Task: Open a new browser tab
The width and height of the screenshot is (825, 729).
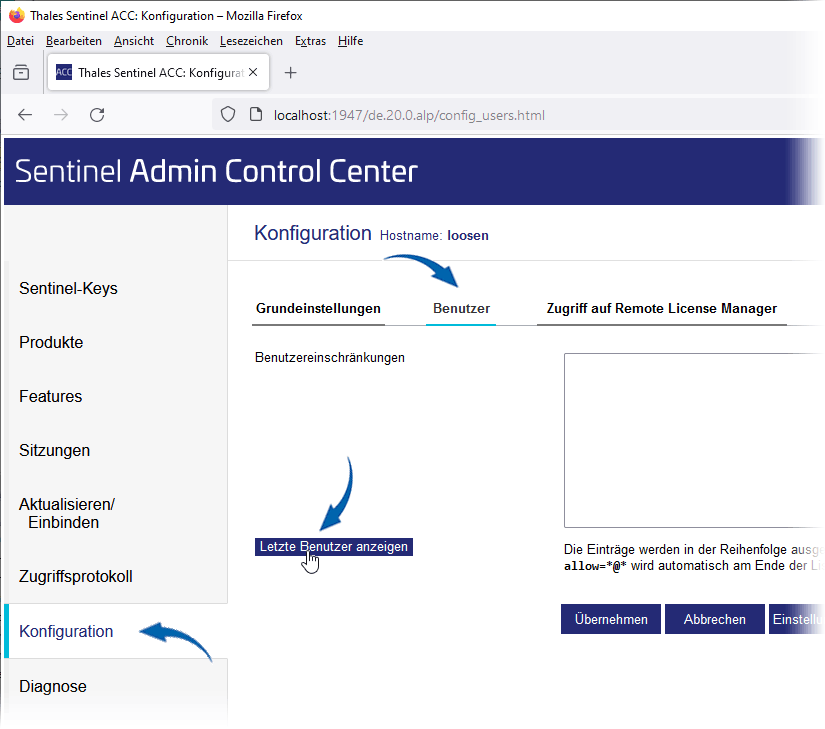Action: click(290, 73)
